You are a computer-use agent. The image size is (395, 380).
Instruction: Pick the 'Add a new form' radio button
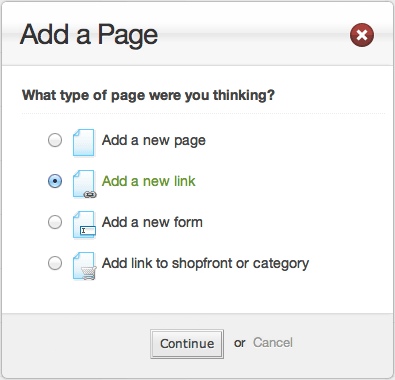pos(55,222)
